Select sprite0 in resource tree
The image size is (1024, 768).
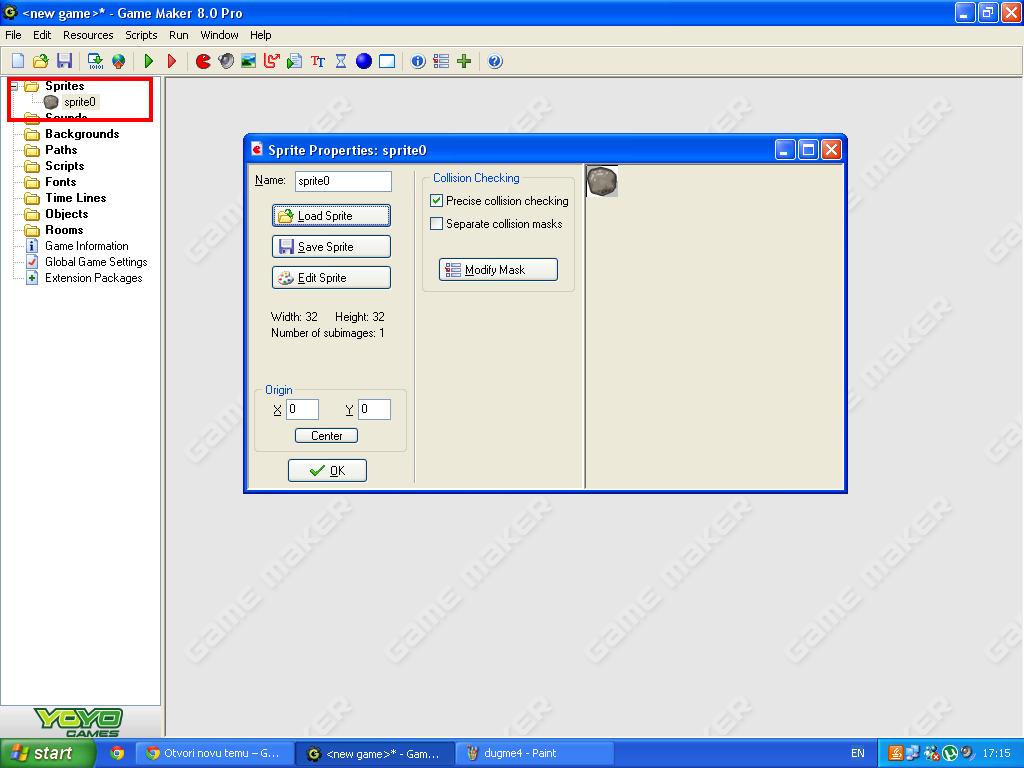point(79,102)
